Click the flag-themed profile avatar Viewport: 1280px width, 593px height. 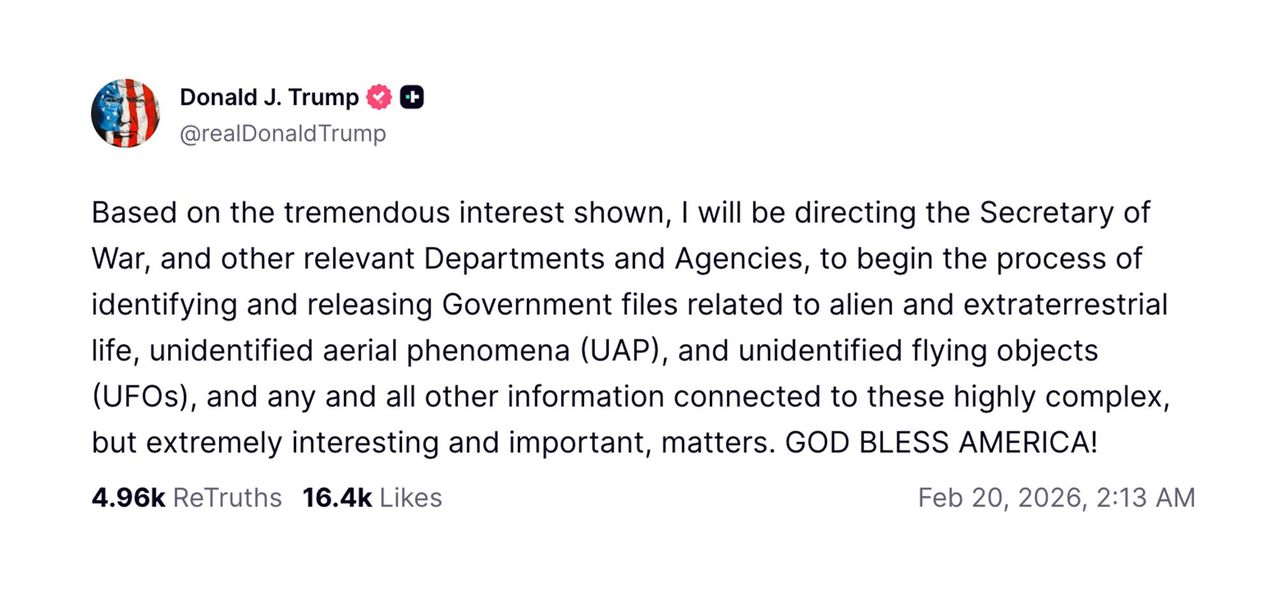coord(125,113)
